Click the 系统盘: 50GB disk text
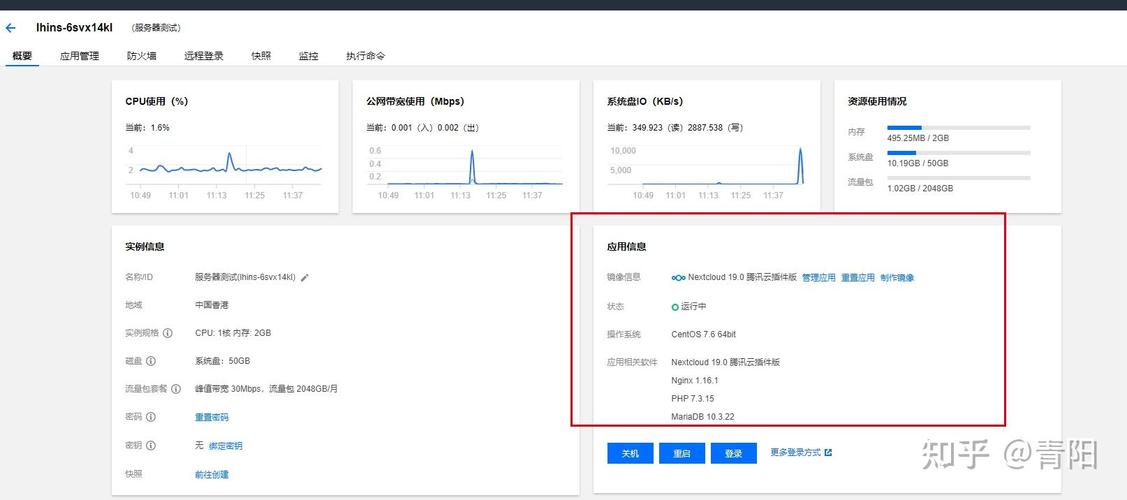The height and width of the screenshot is (500, 1127). 222,361
